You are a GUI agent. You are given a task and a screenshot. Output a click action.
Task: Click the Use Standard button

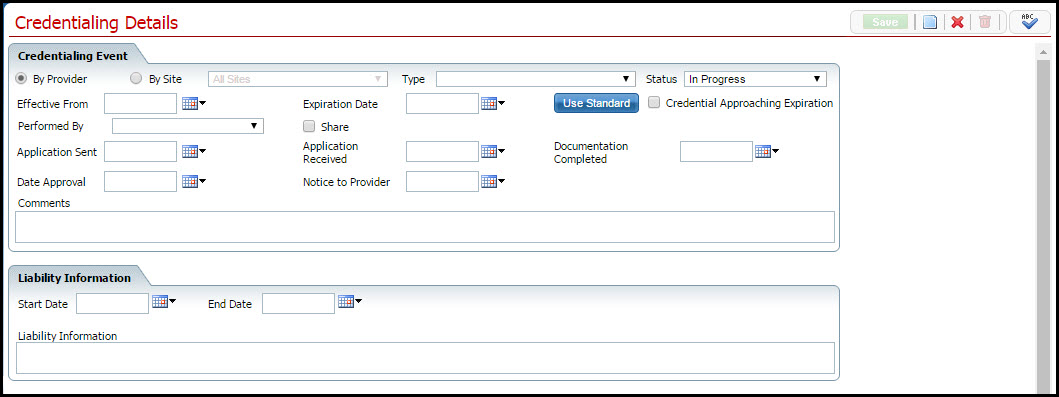pos(596,103)
